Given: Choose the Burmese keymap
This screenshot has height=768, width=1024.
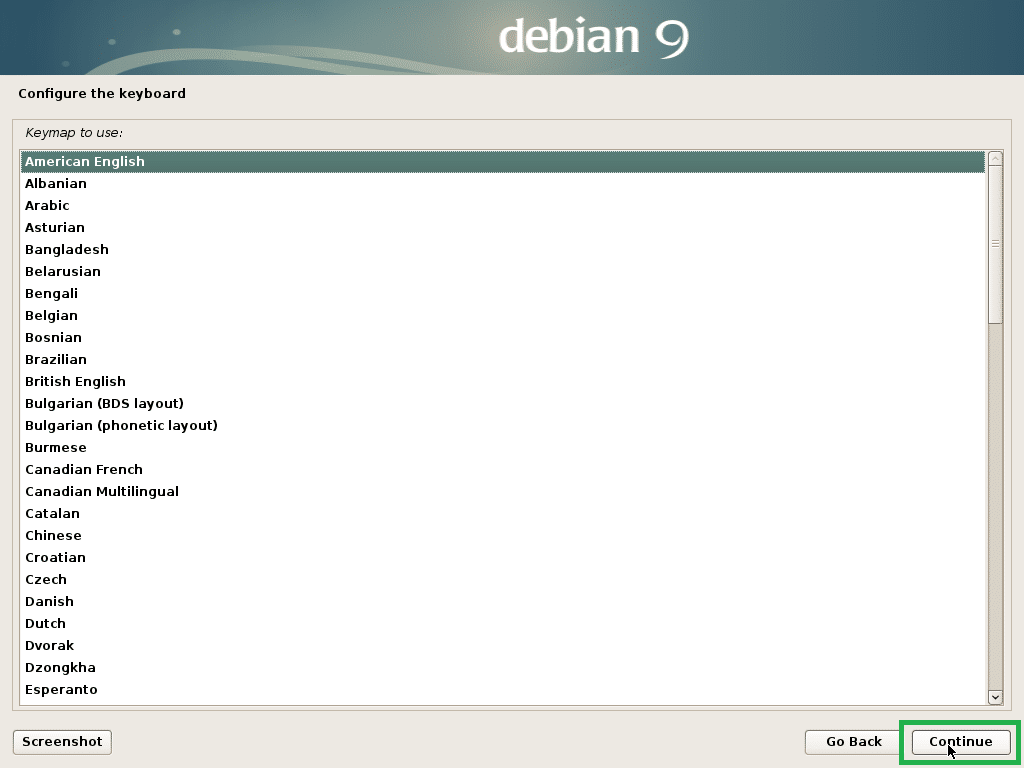Looking at the screenshot, I should click(502, 447).
